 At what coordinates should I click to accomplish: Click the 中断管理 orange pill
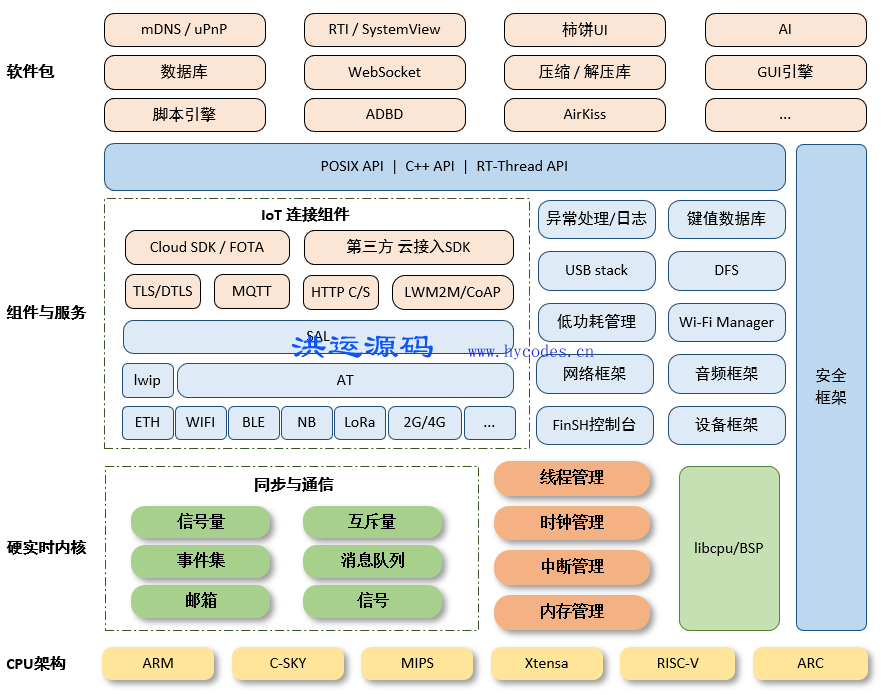click(572, 567)
